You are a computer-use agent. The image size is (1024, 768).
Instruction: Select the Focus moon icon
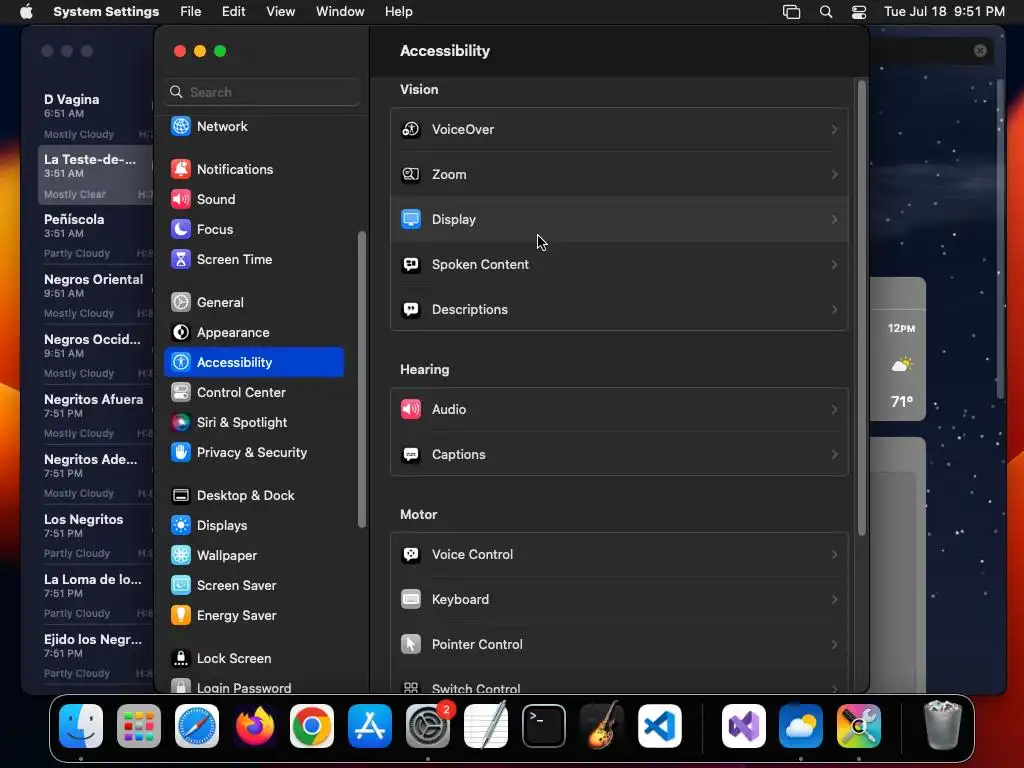click(x=181, y=229)
